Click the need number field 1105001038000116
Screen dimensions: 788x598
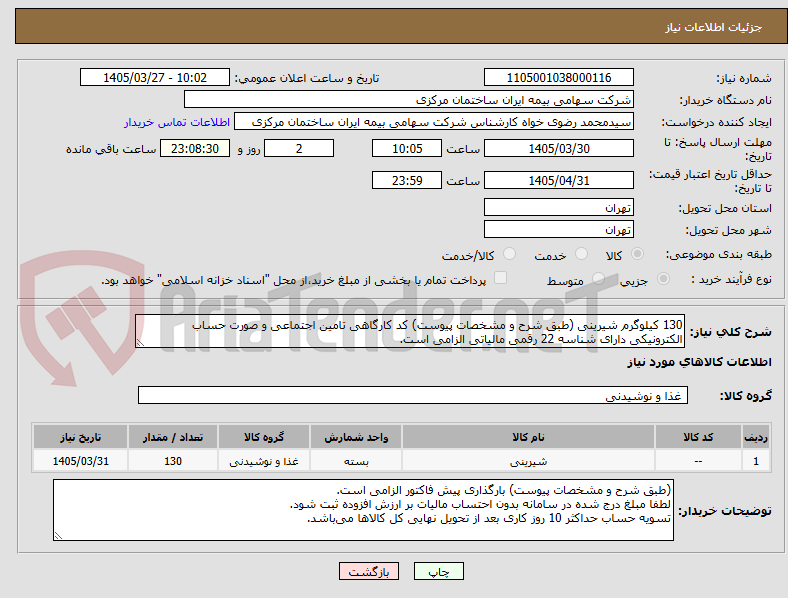(x=559, y=77)
